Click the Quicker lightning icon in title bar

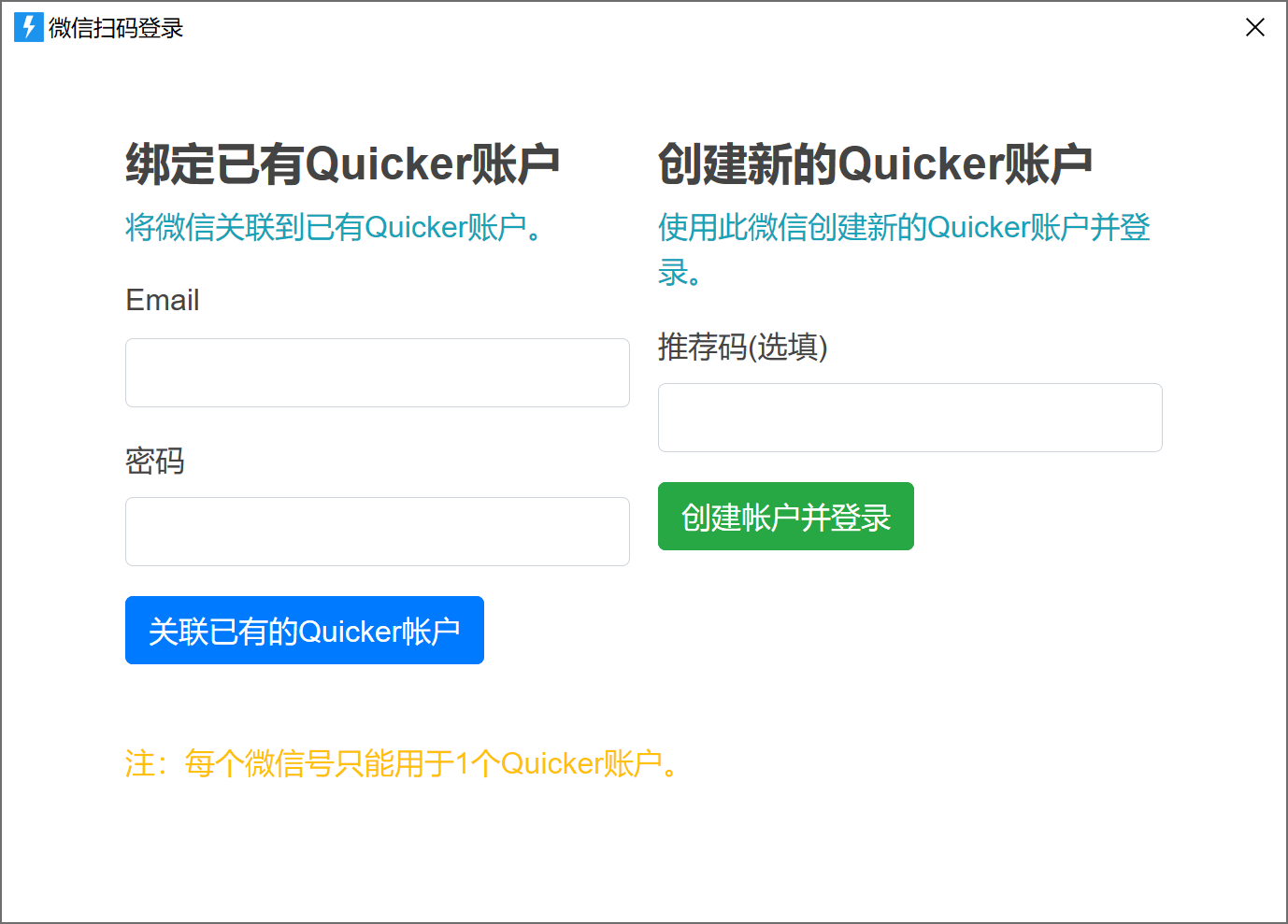28,28
